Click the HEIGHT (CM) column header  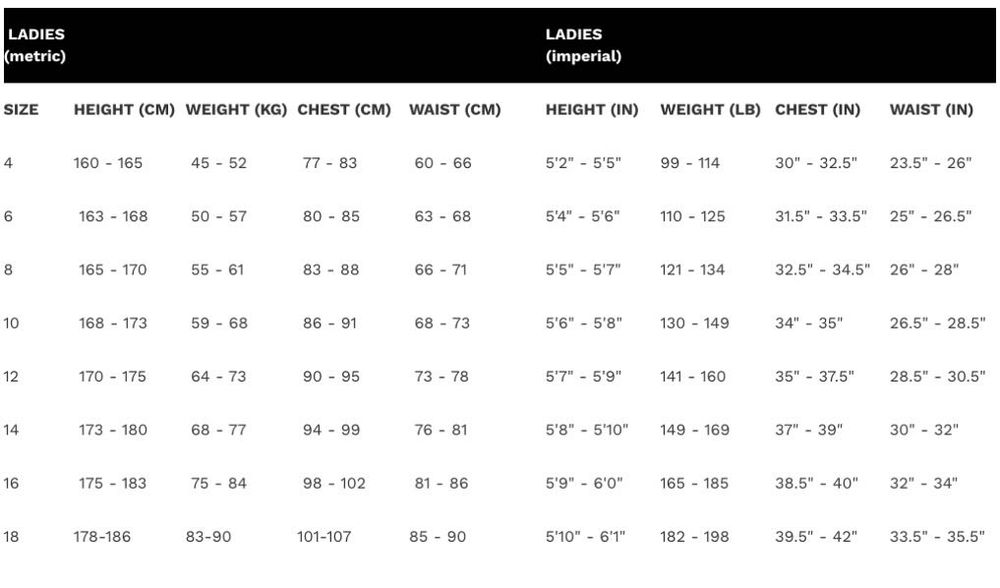pyautogui.click(x=125, y=110)
